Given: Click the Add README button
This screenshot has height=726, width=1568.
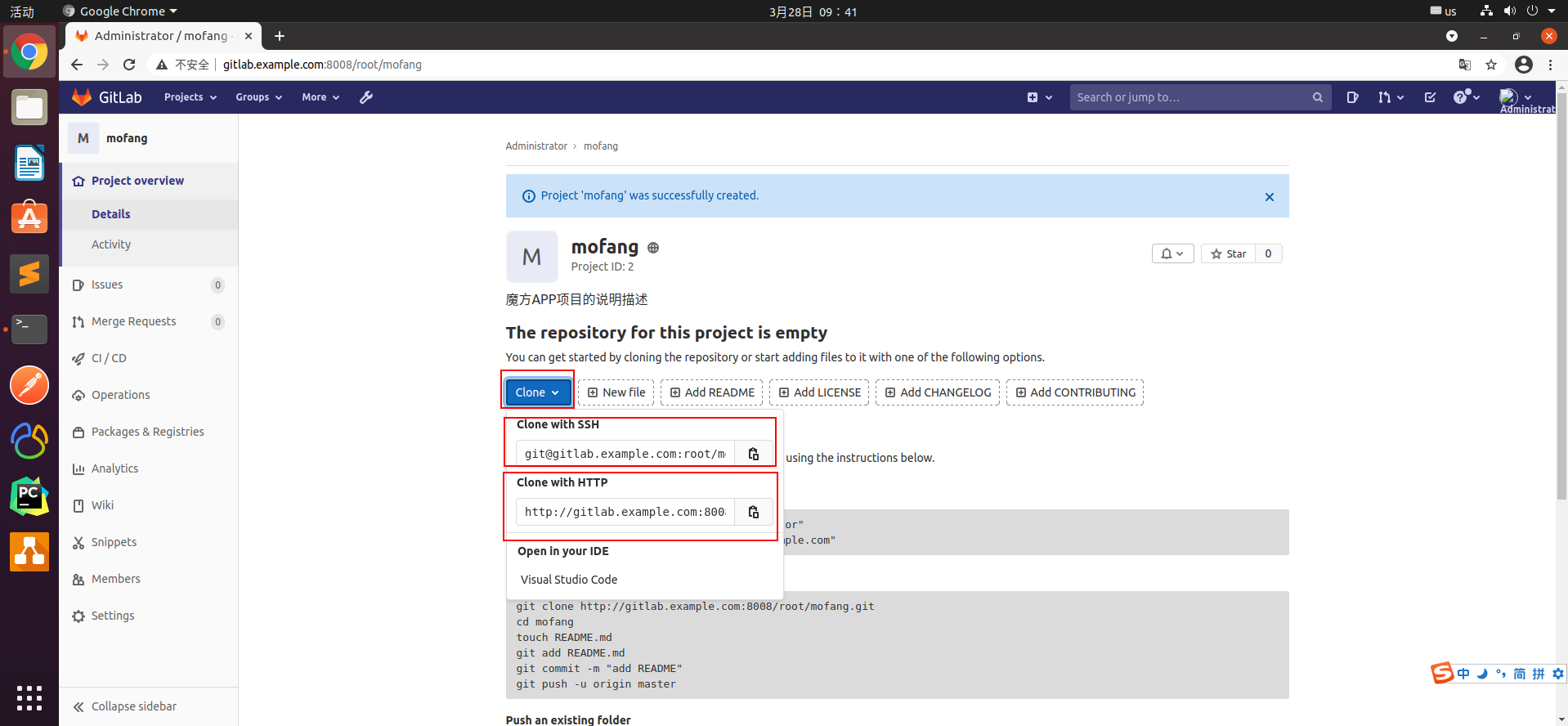Looking at the screenshot, I should pyautogui.click(x=712, y=392).
